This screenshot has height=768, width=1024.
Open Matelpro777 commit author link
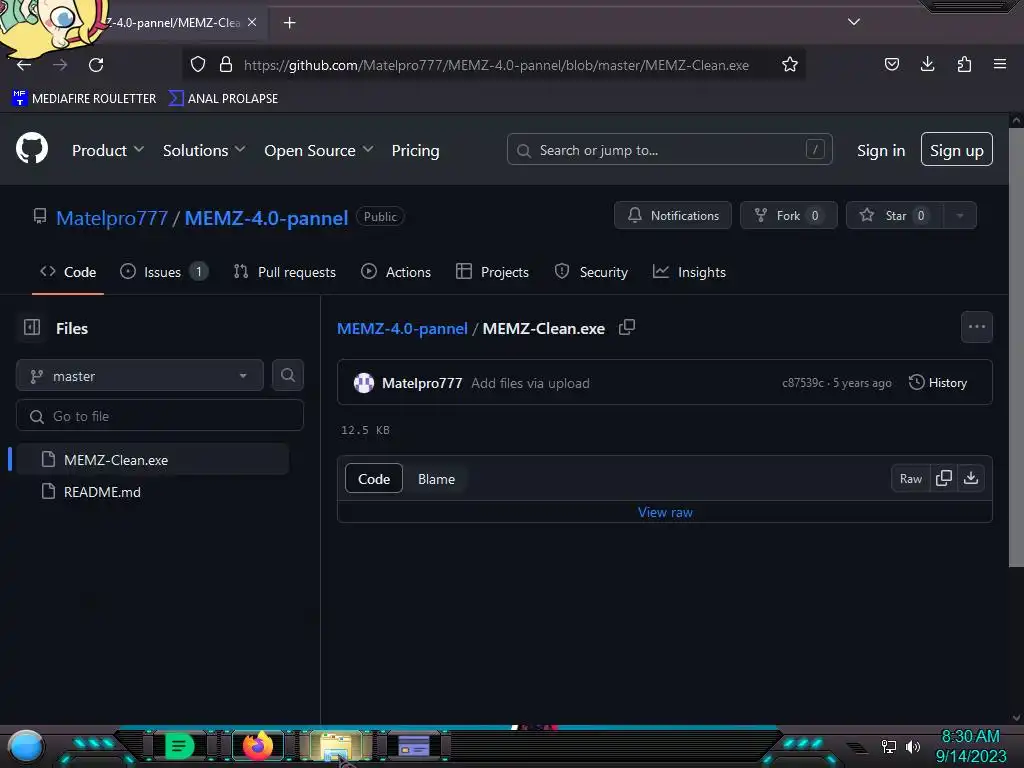pyautogui.click(x=422, y=383)
